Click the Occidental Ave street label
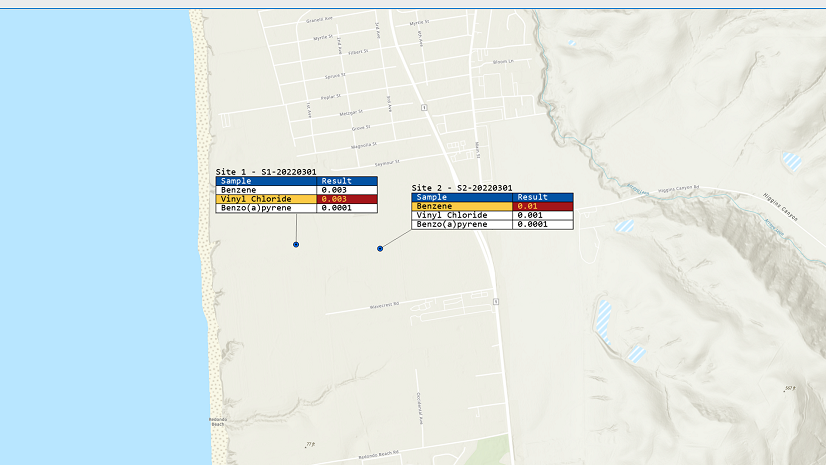Screen dimensions: 826x465 (419, 408)
